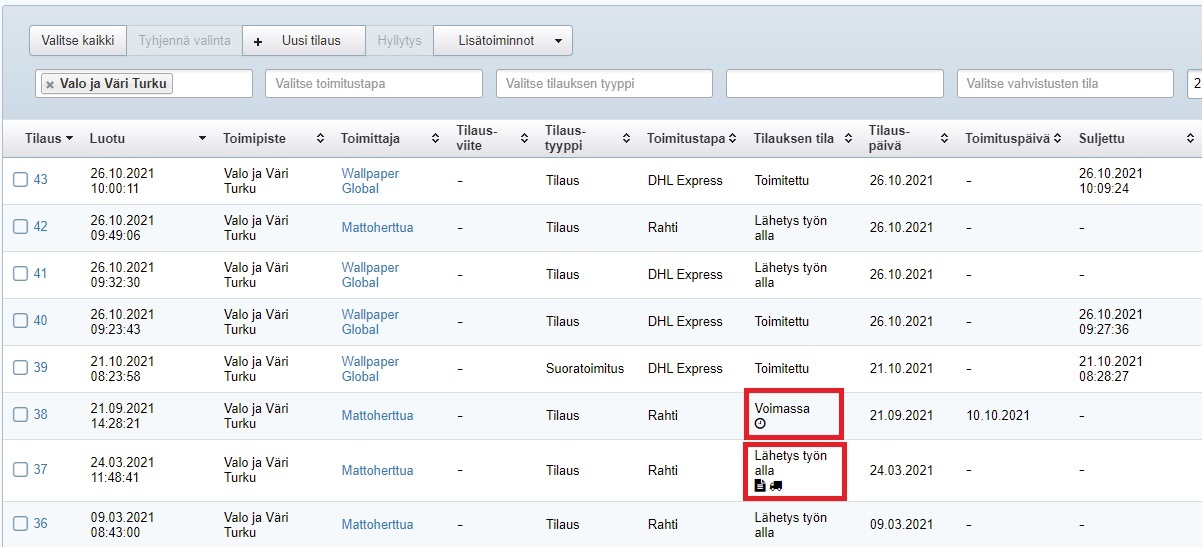This screenshot has width=1202, height=547.
Task: Click sort arrows on Toimitustapa column
Action: pyautogui.click(x=733, y=138)
